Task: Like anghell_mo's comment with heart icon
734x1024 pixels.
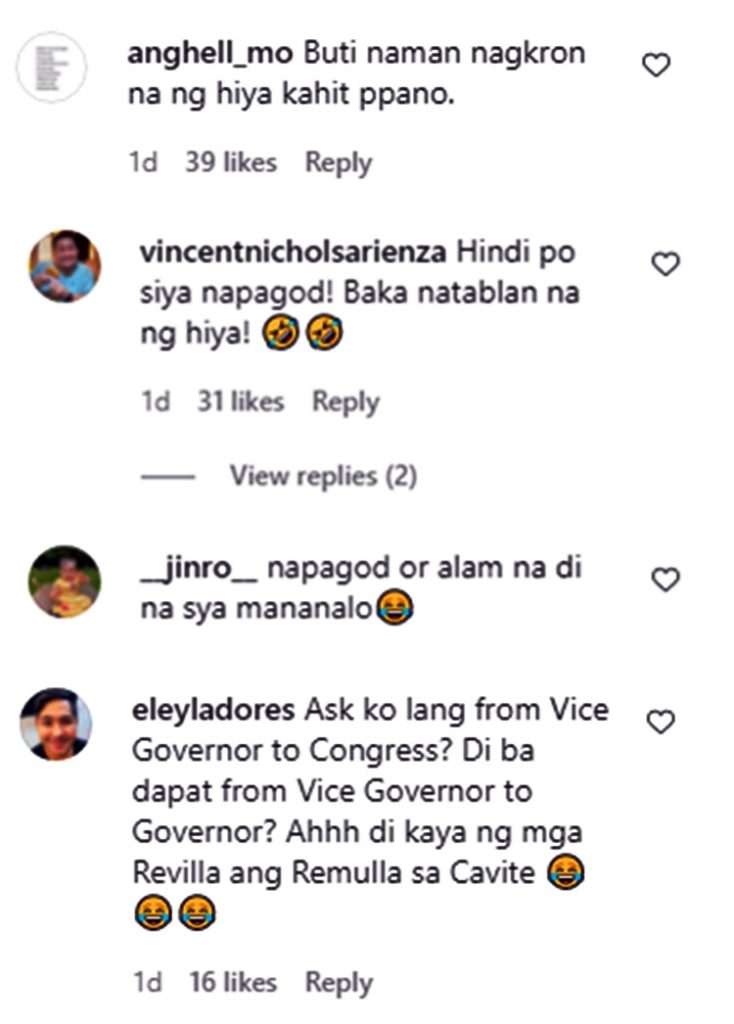Action: (x=656, y=65)
